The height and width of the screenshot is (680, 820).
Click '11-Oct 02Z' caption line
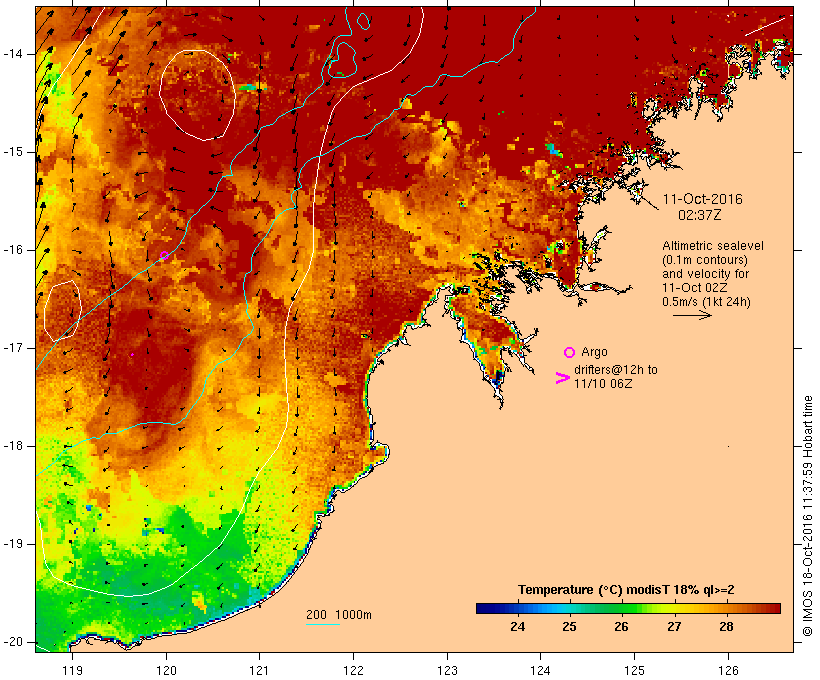[x=694, y=288]
